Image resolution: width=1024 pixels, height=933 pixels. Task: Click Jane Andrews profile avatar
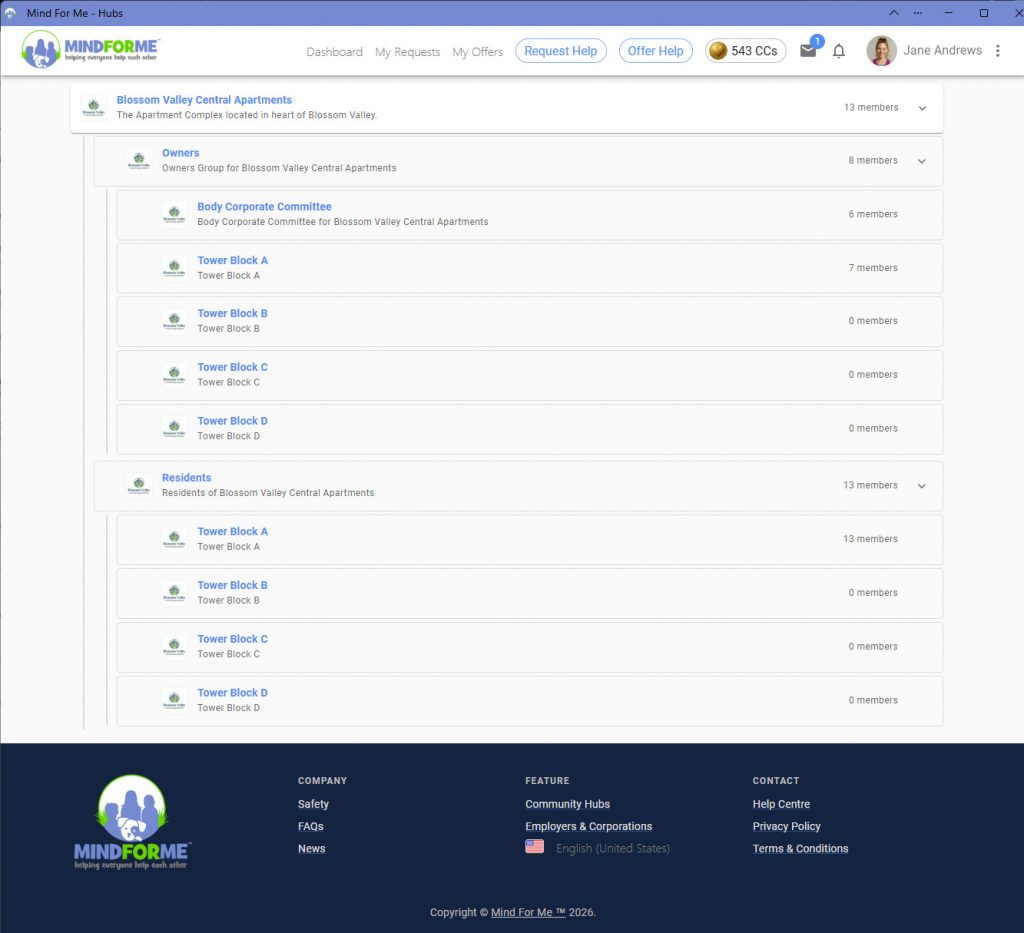point(881,51)
